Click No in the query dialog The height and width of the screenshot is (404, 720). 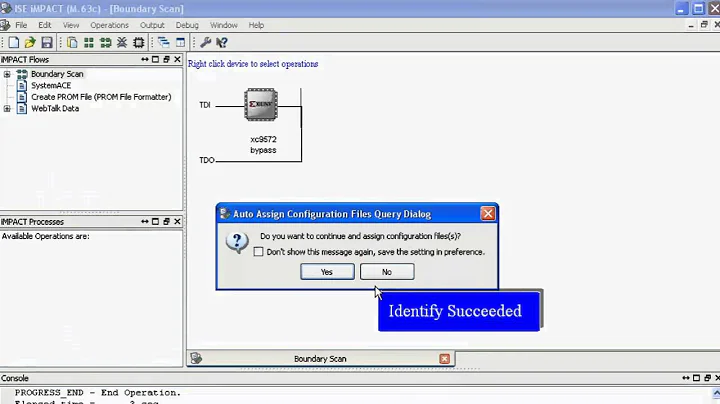coord(387,272)
